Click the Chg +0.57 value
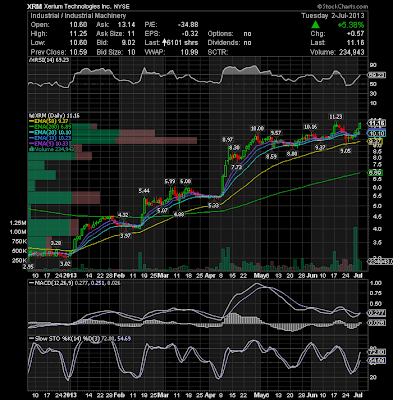This screenshot has height=400, width=393. tap(356, 34)
